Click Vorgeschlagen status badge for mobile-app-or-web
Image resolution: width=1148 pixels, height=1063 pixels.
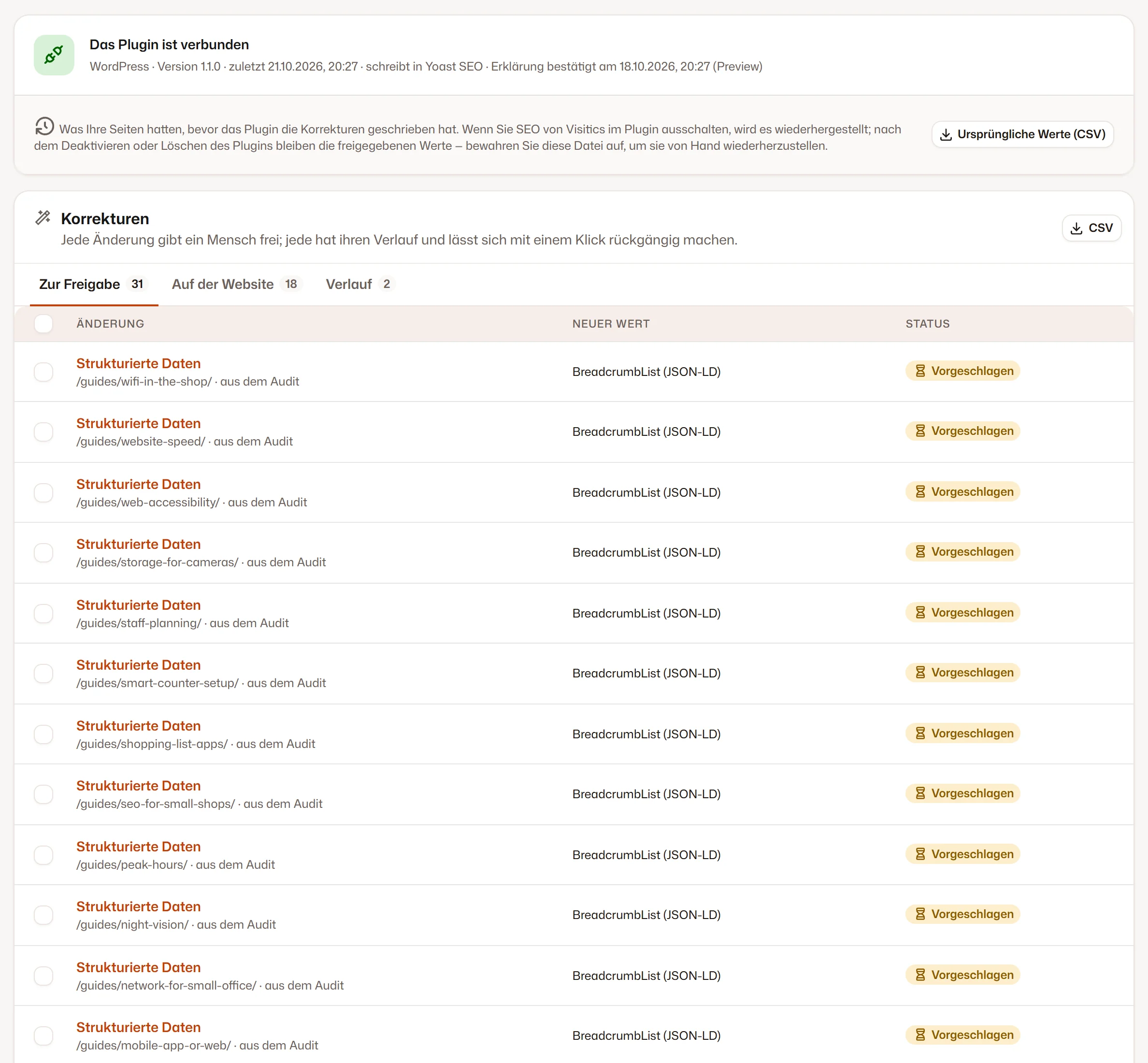(963, 1035)
